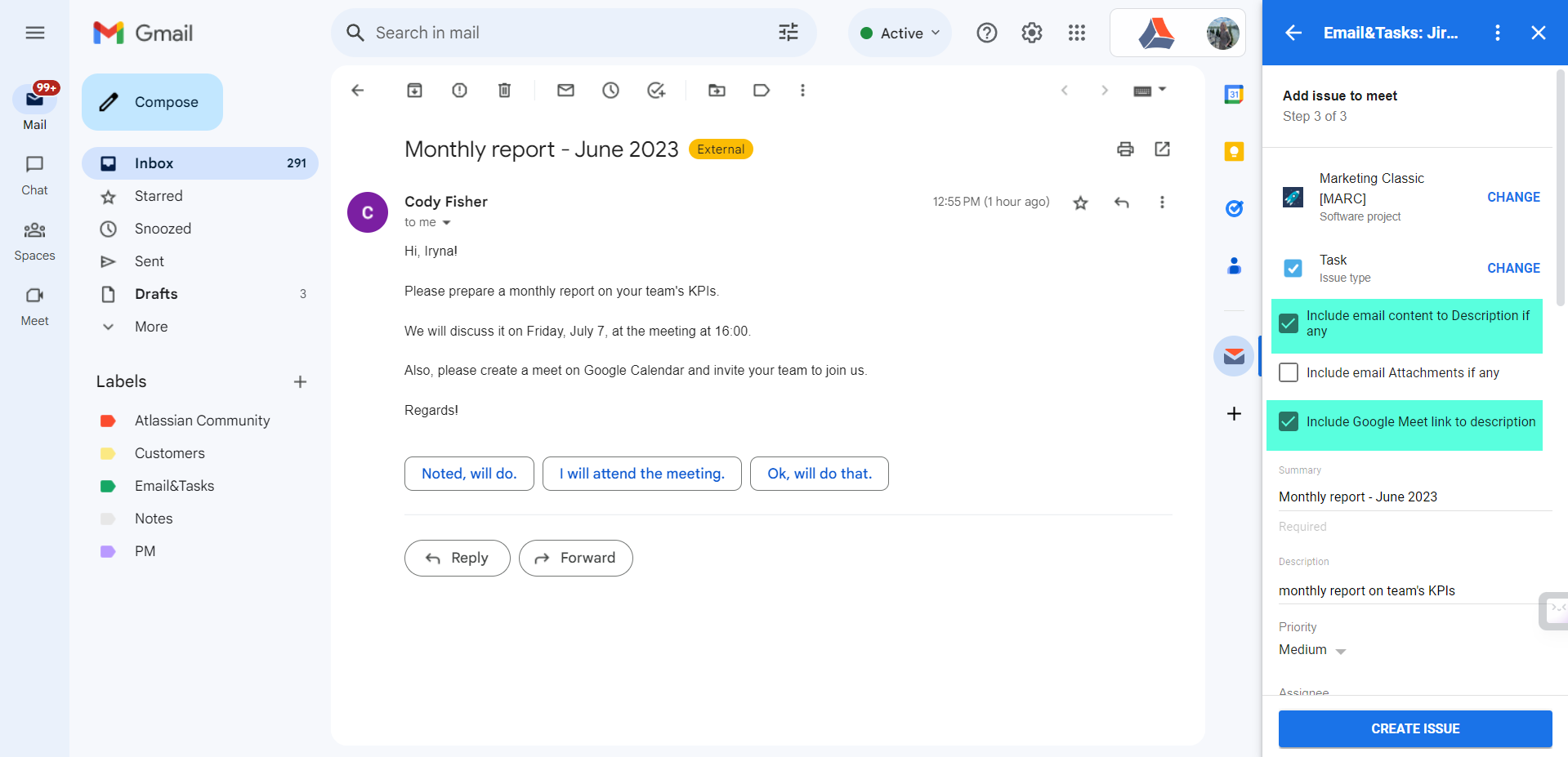Delete the email with the trash icon

click(504, 91)
